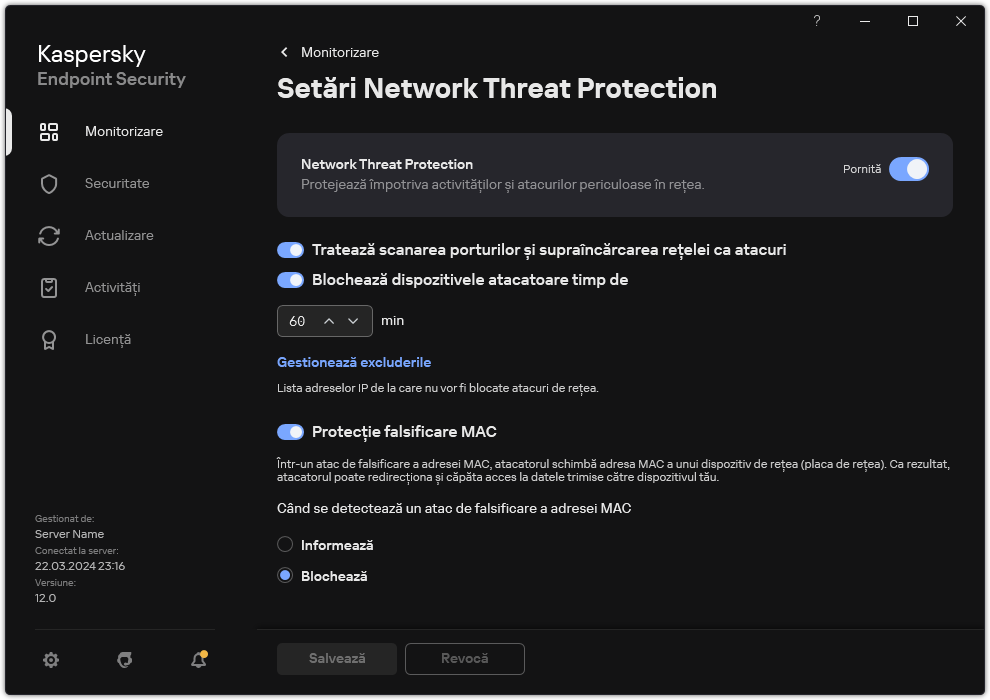
Task: Increase blocking minutes with up arrow
Action: (x=329, y=320)
